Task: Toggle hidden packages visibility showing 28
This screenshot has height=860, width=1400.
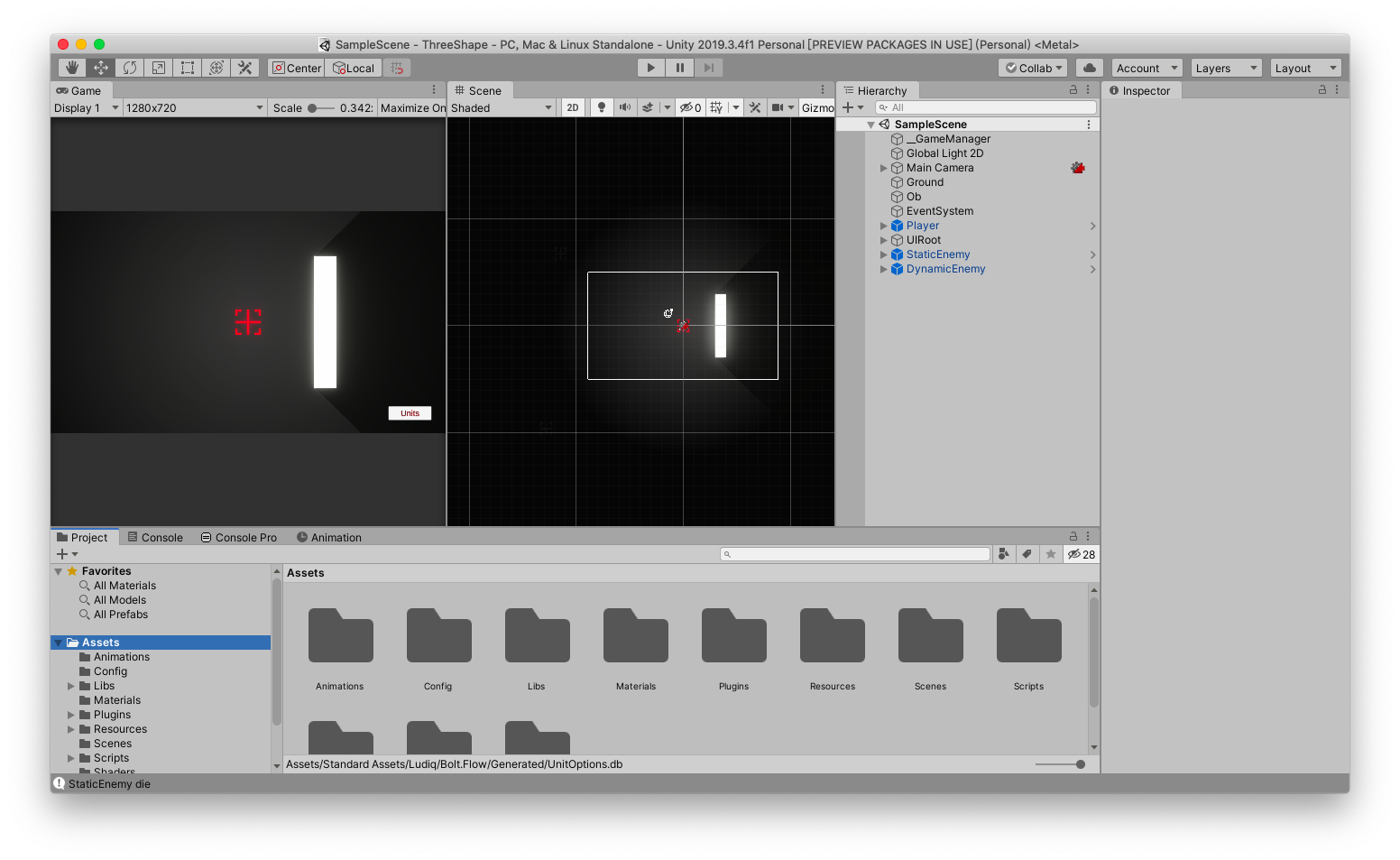Action: [x=1081, y=554]
